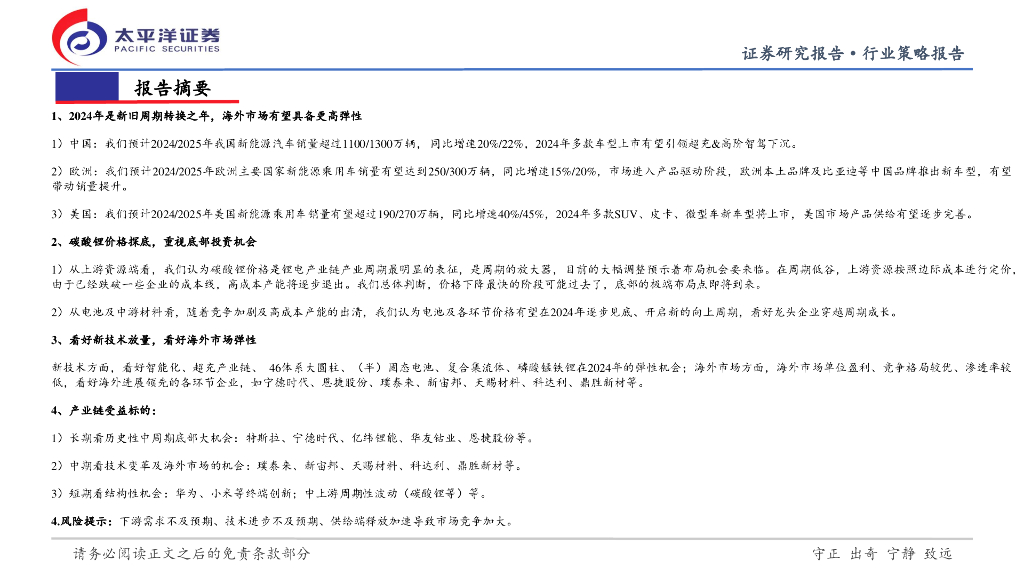Click the 美国 forecast line with 190/270万辆
1024x576 pixels.
tap(513, 214)
